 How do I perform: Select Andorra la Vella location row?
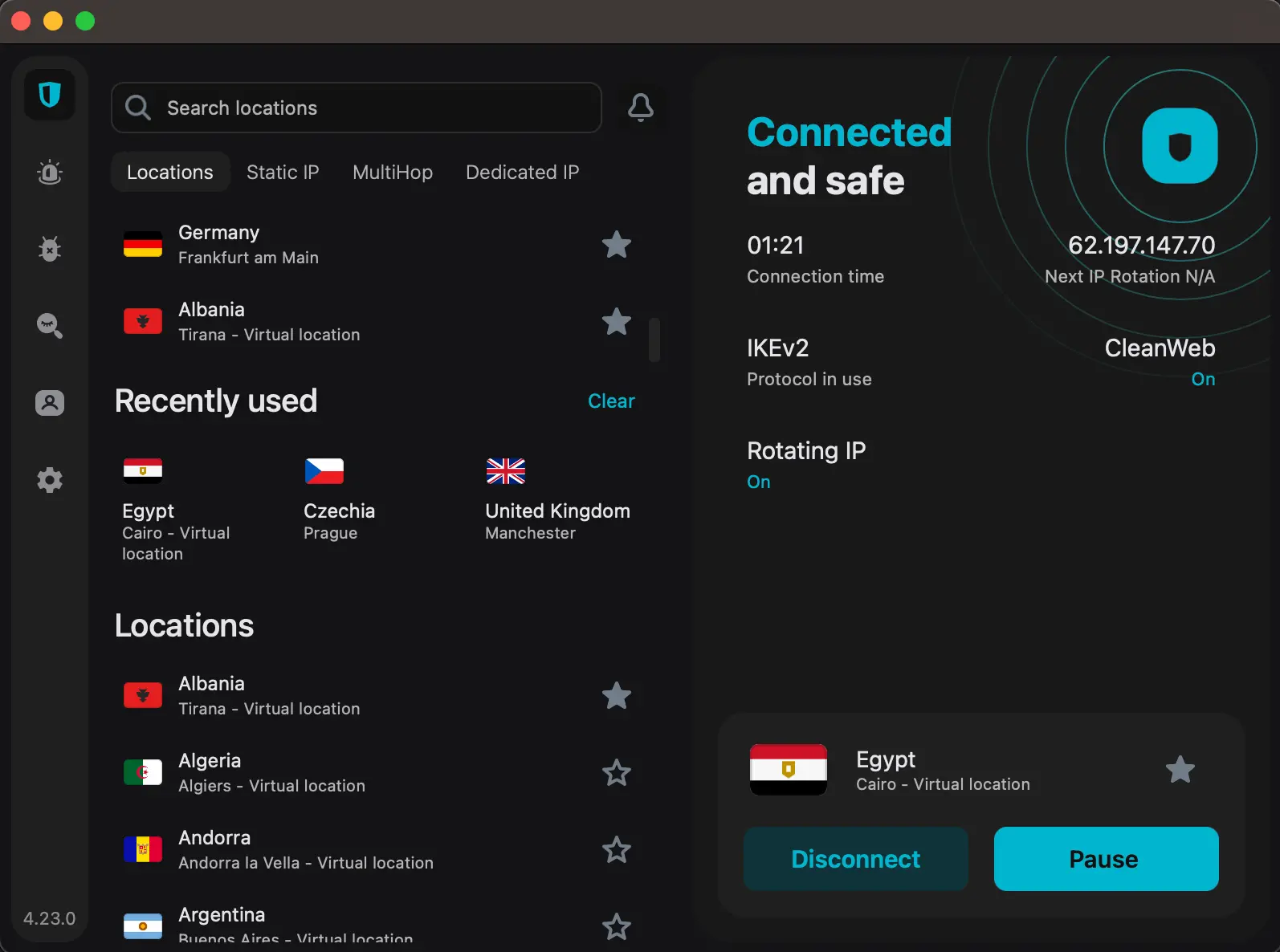377,849
